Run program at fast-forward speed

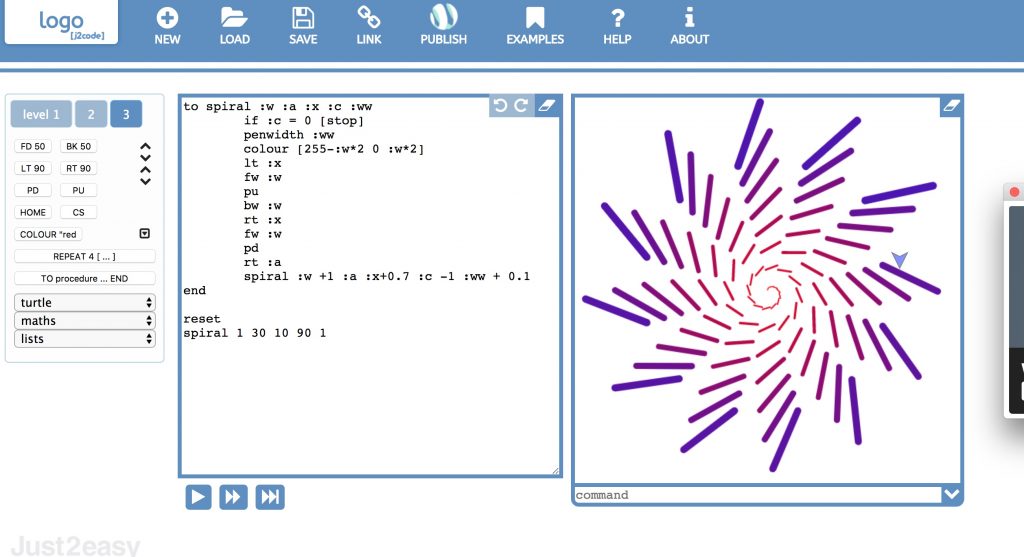pos(233,497)
